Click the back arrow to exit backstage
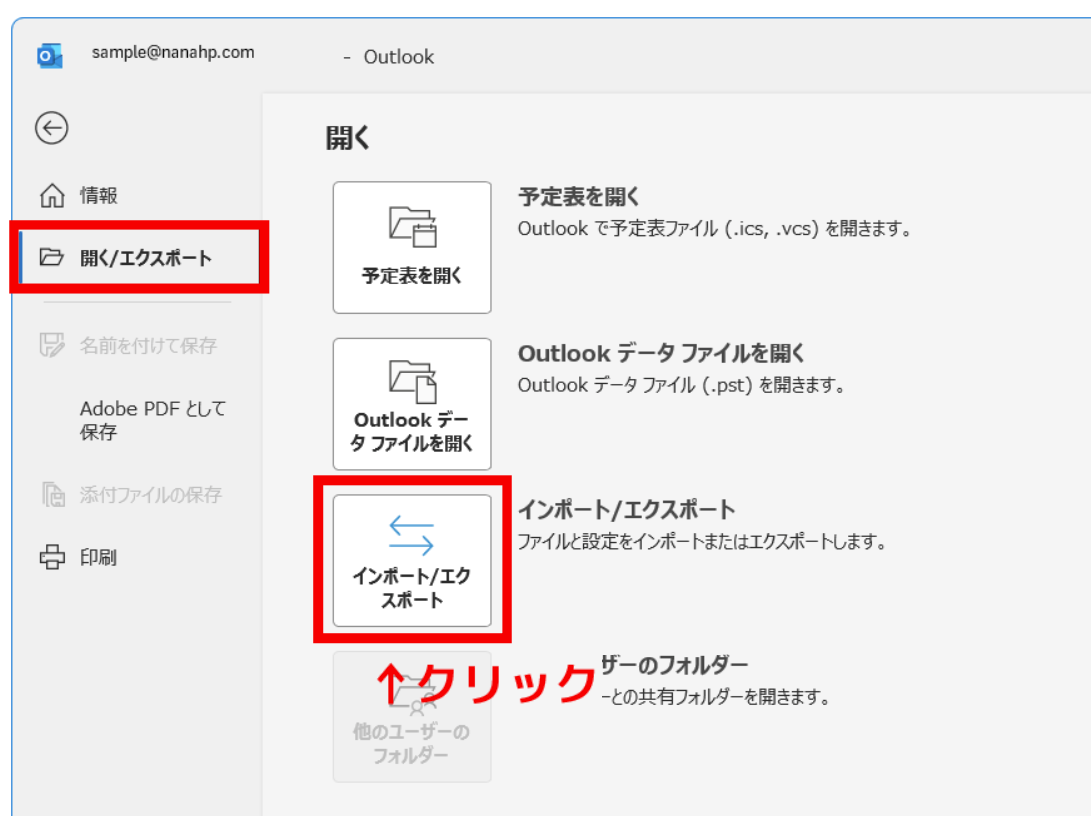The image size is (1091, 816). (x=51, y=128)
